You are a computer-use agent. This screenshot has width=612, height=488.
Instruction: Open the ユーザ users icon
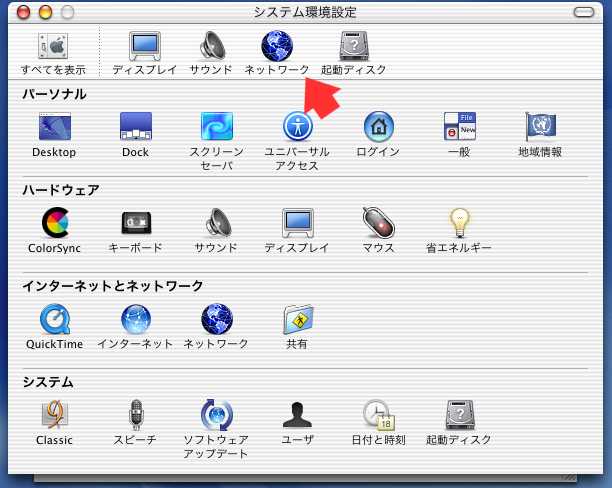click(297, 415)
